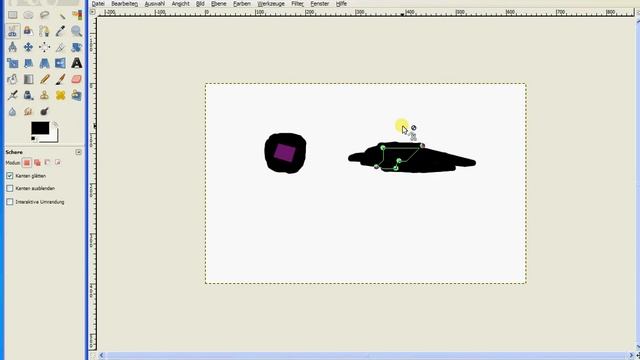Screen dimensions: 640x360
Task: Select the Perspective tool
Action: (44, 63)
